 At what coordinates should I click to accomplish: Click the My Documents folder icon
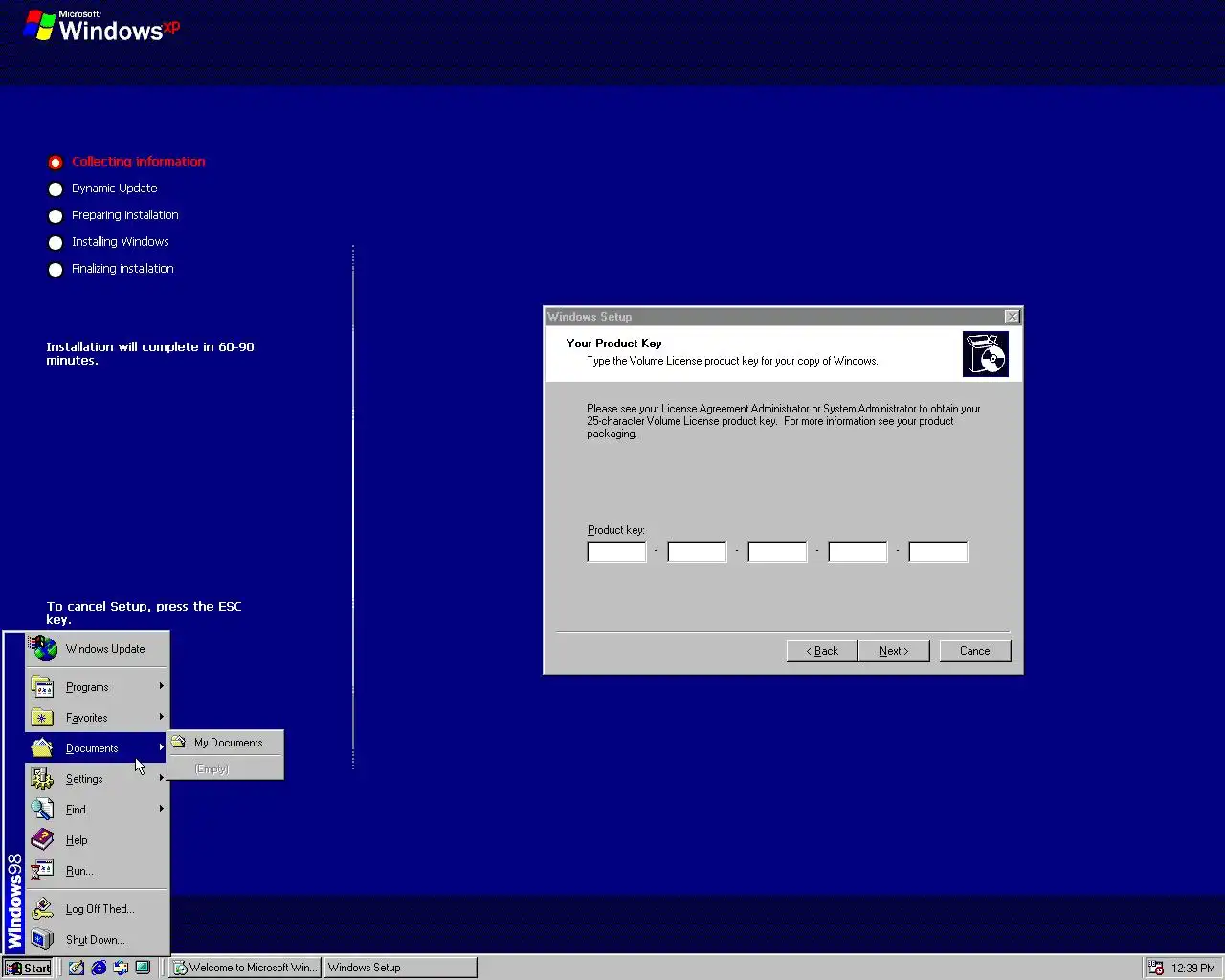(179, 742)
